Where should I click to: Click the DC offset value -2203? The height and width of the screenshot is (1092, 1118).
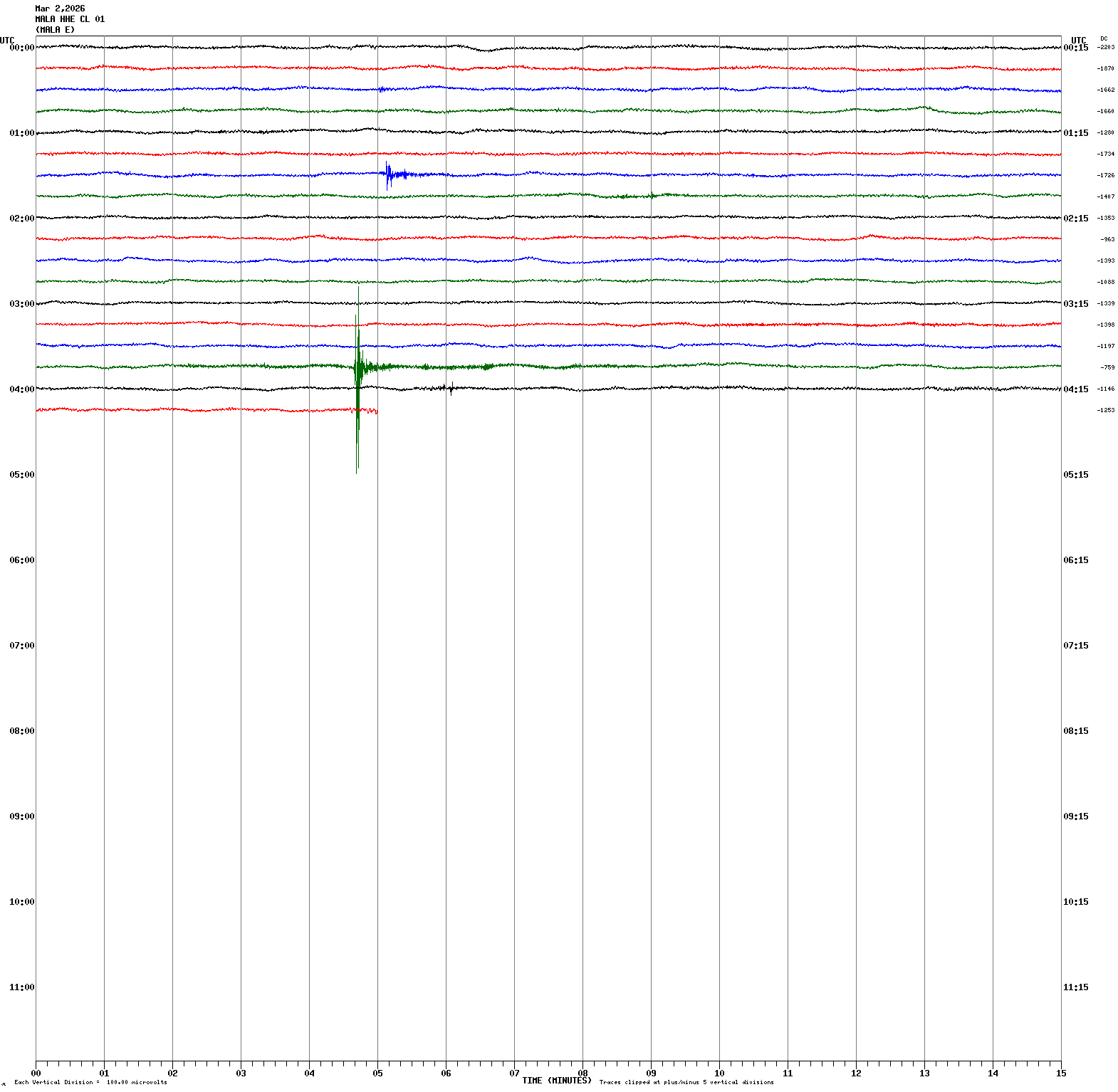click(1106, 47)
